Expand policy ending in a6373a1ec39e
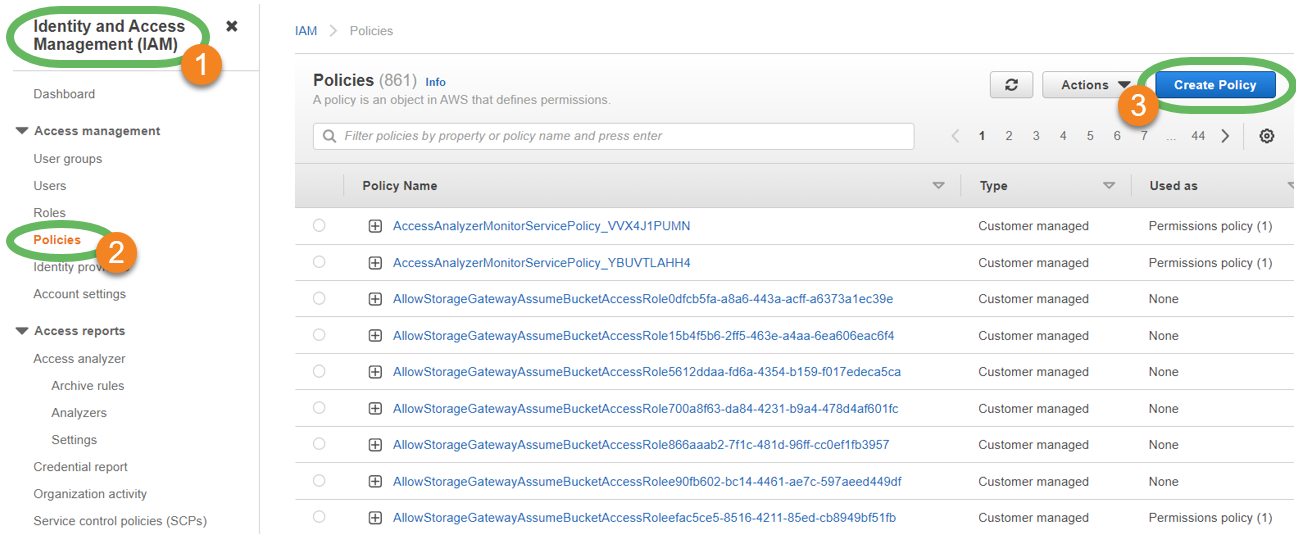Screen dimensions: 1296x534 click(375, 299)
